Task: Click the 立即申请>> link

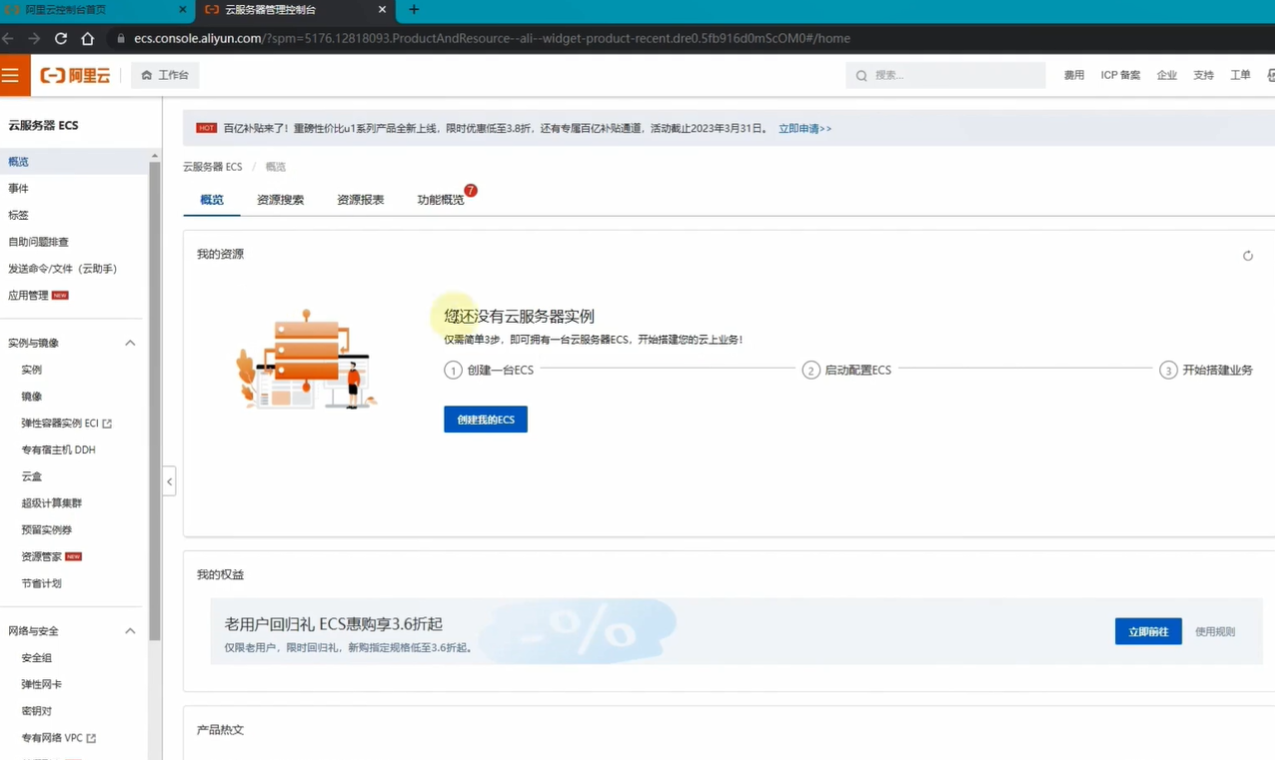Action: 805,128
